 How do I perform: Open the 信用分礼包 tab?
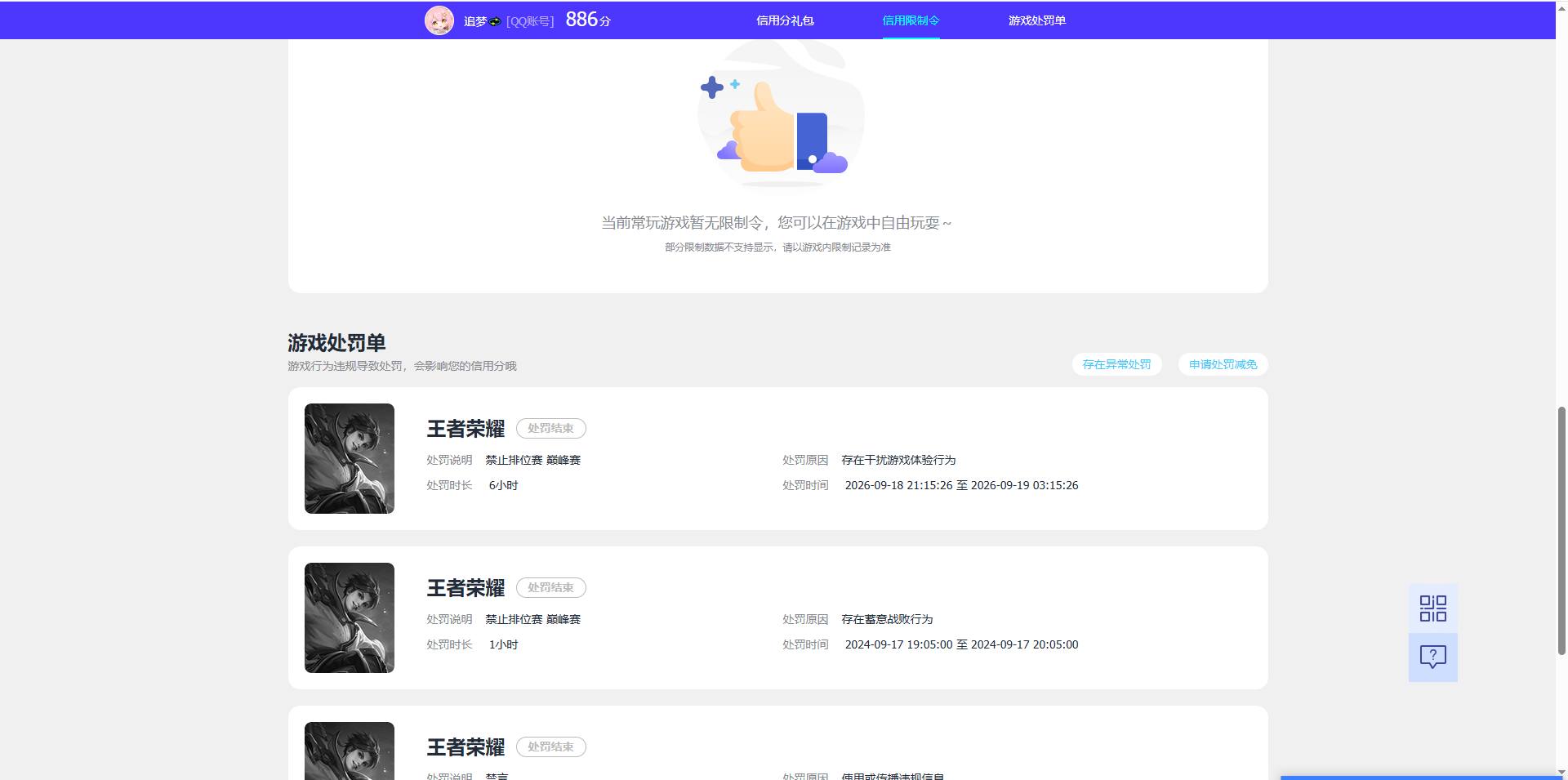pyautogui.click(x=785, y=20)
